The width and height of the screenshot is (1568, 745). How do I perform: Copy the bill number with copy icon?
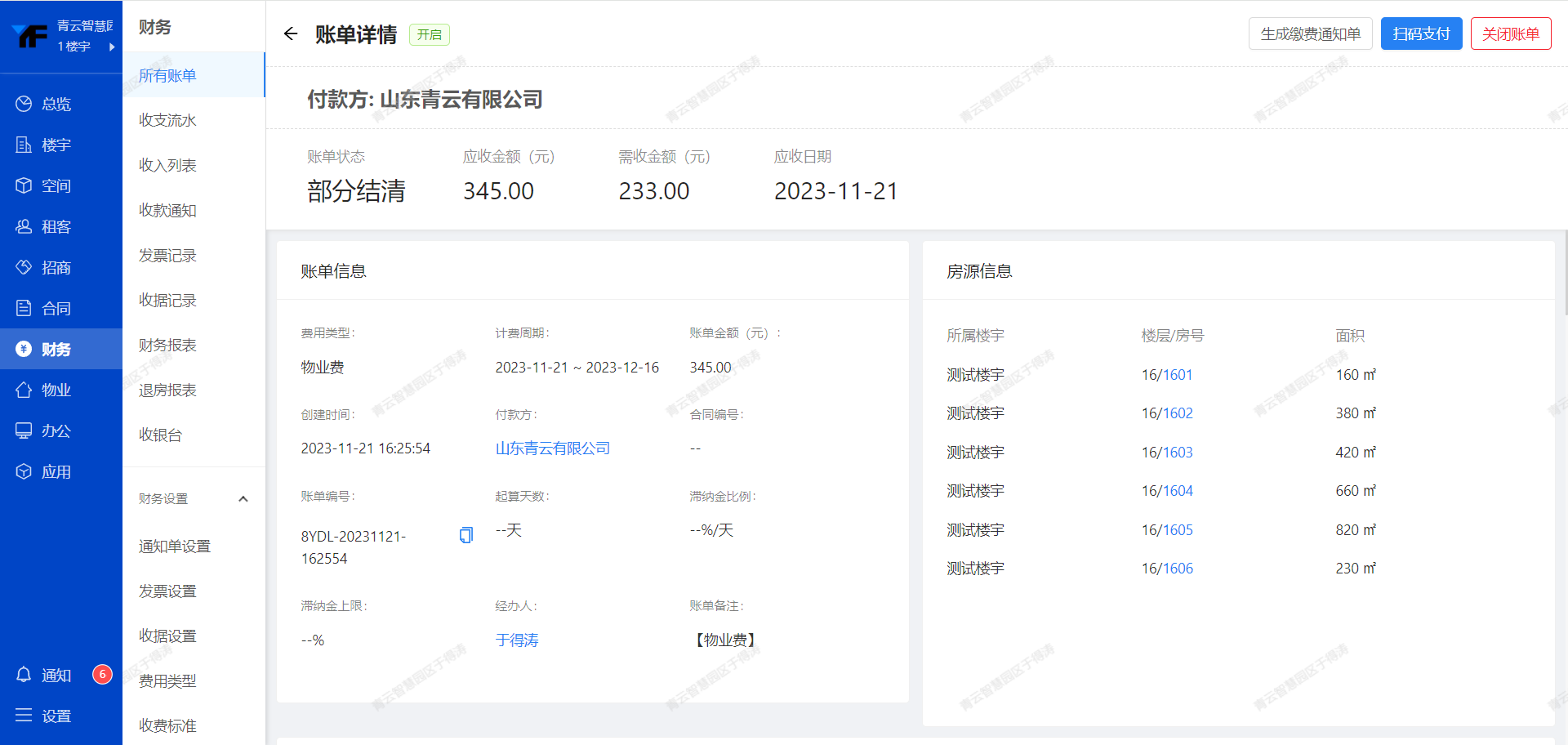click(465, 535)
